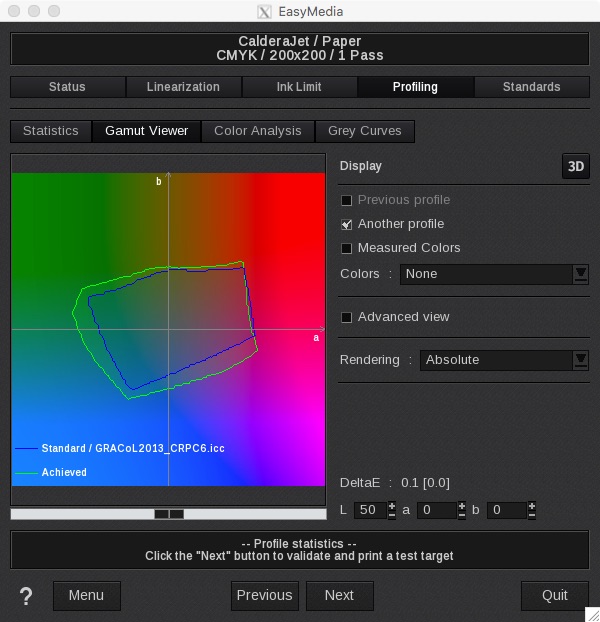
Task: Open the Ink Limit tab
Action: click(x=299, y=87)
